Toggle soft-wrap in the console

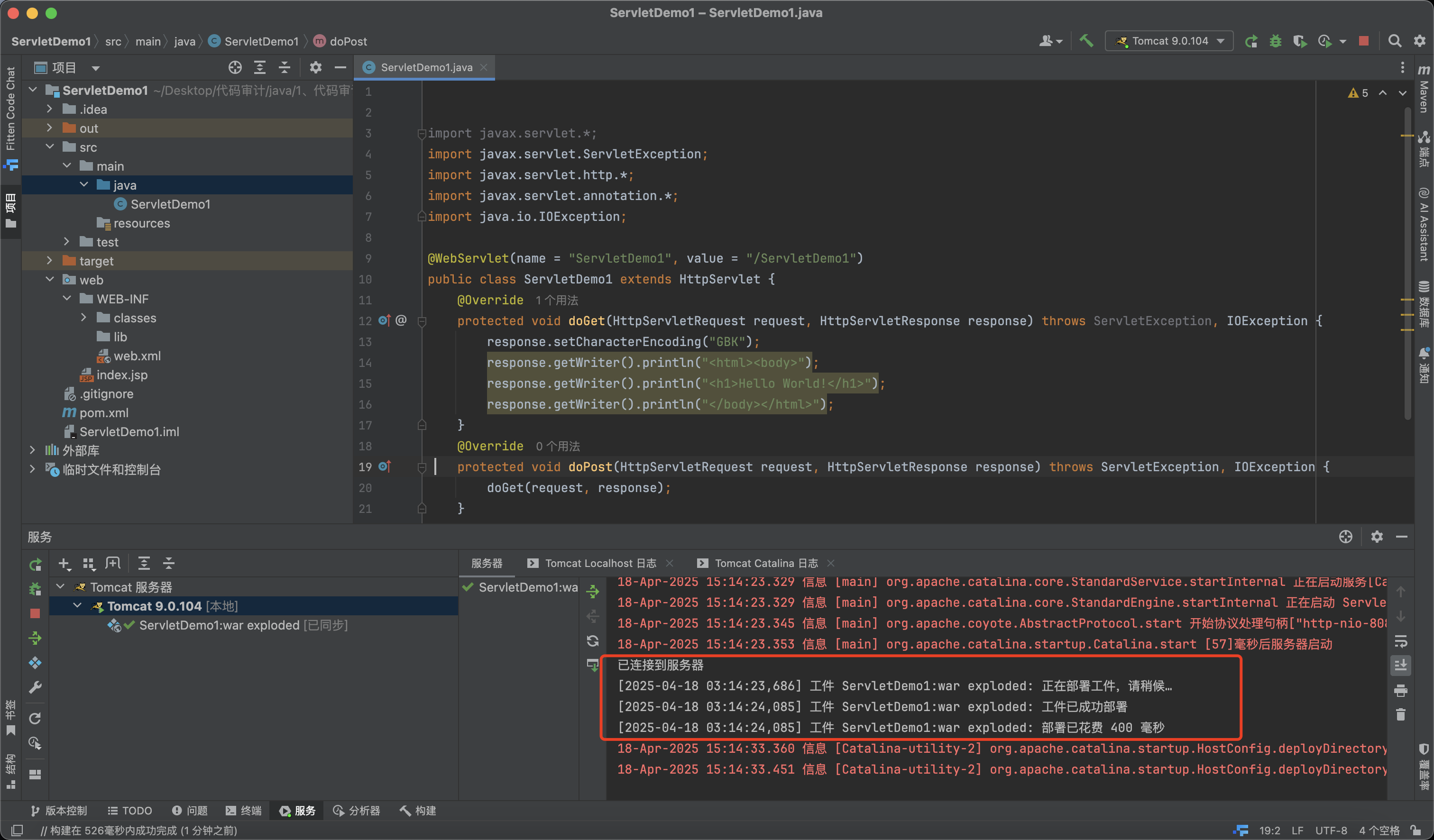tap(1401, 641)
